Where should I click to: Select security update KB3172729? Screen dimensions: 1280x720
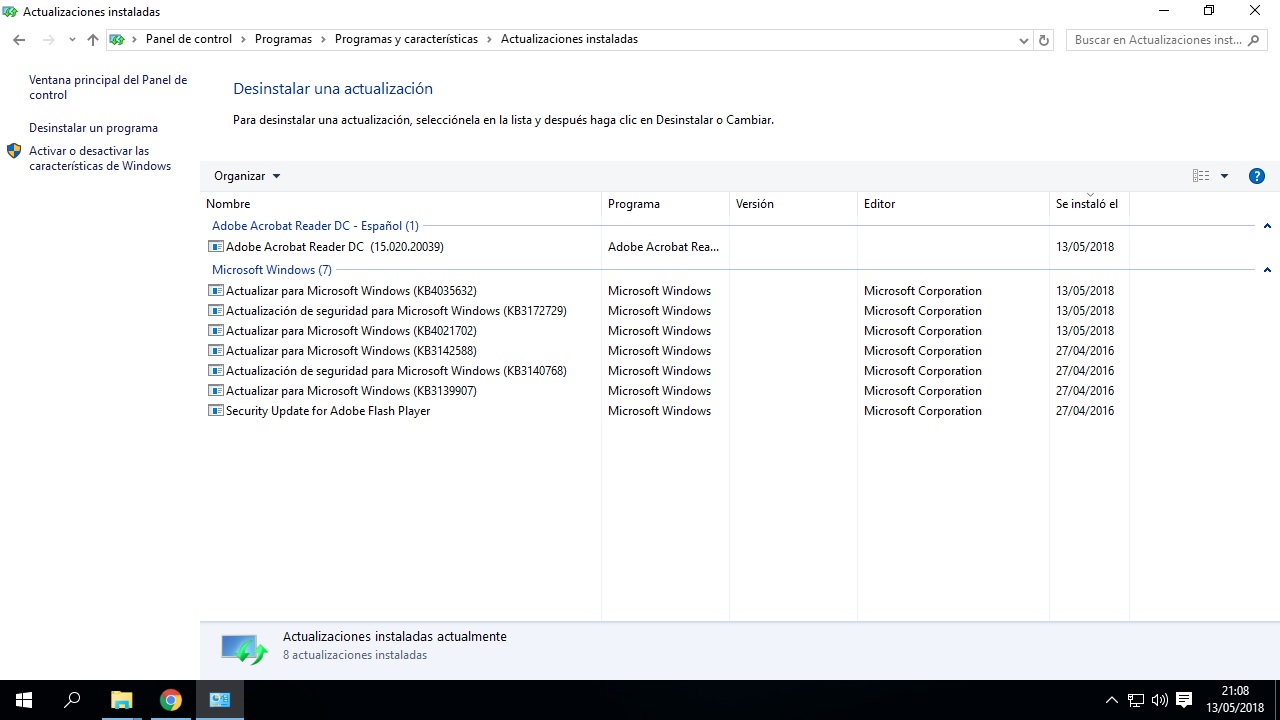coord(396,311)
